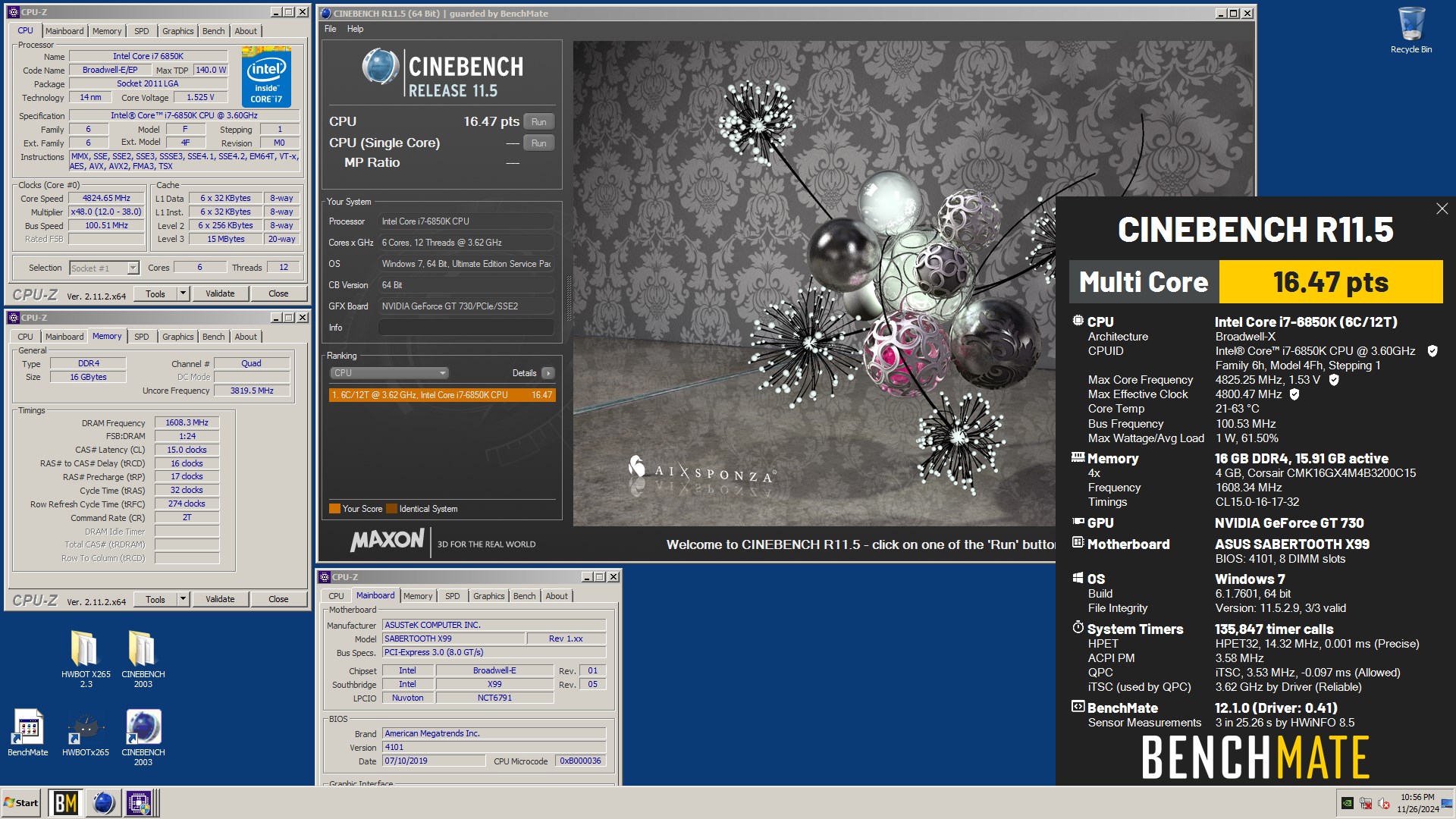1456x819 pixels.
Task: Click Close in top CPU-Z window
Action: (278, 293)
